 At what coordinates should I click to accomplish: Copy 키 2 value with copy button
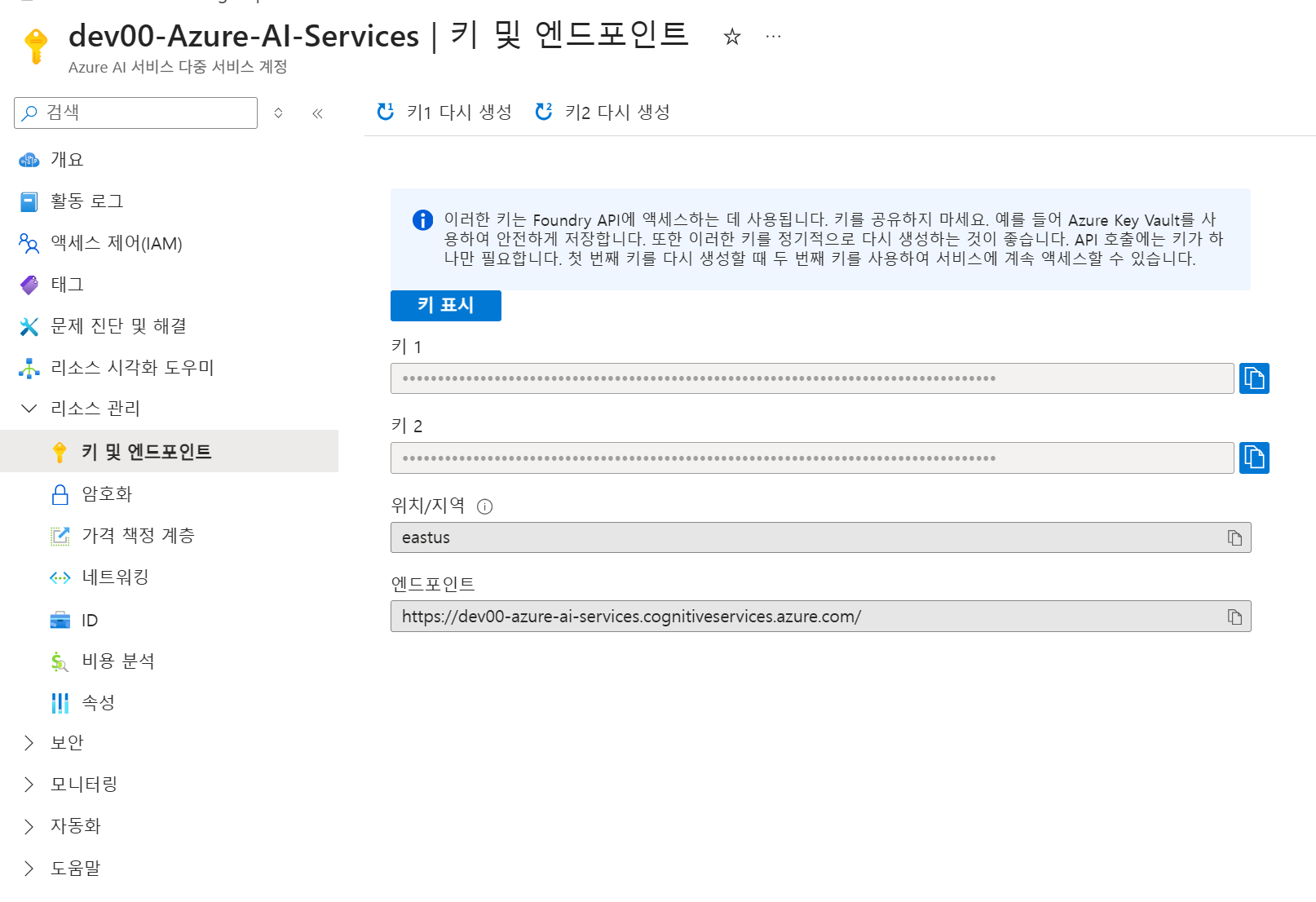[1254, 458]
